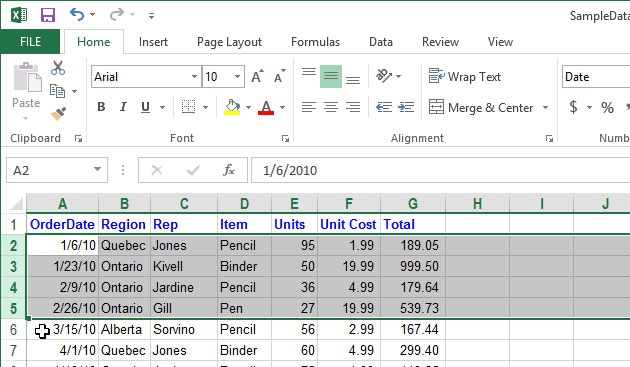
Task: Open the Review tab
Action: click(x=440, y=42)
